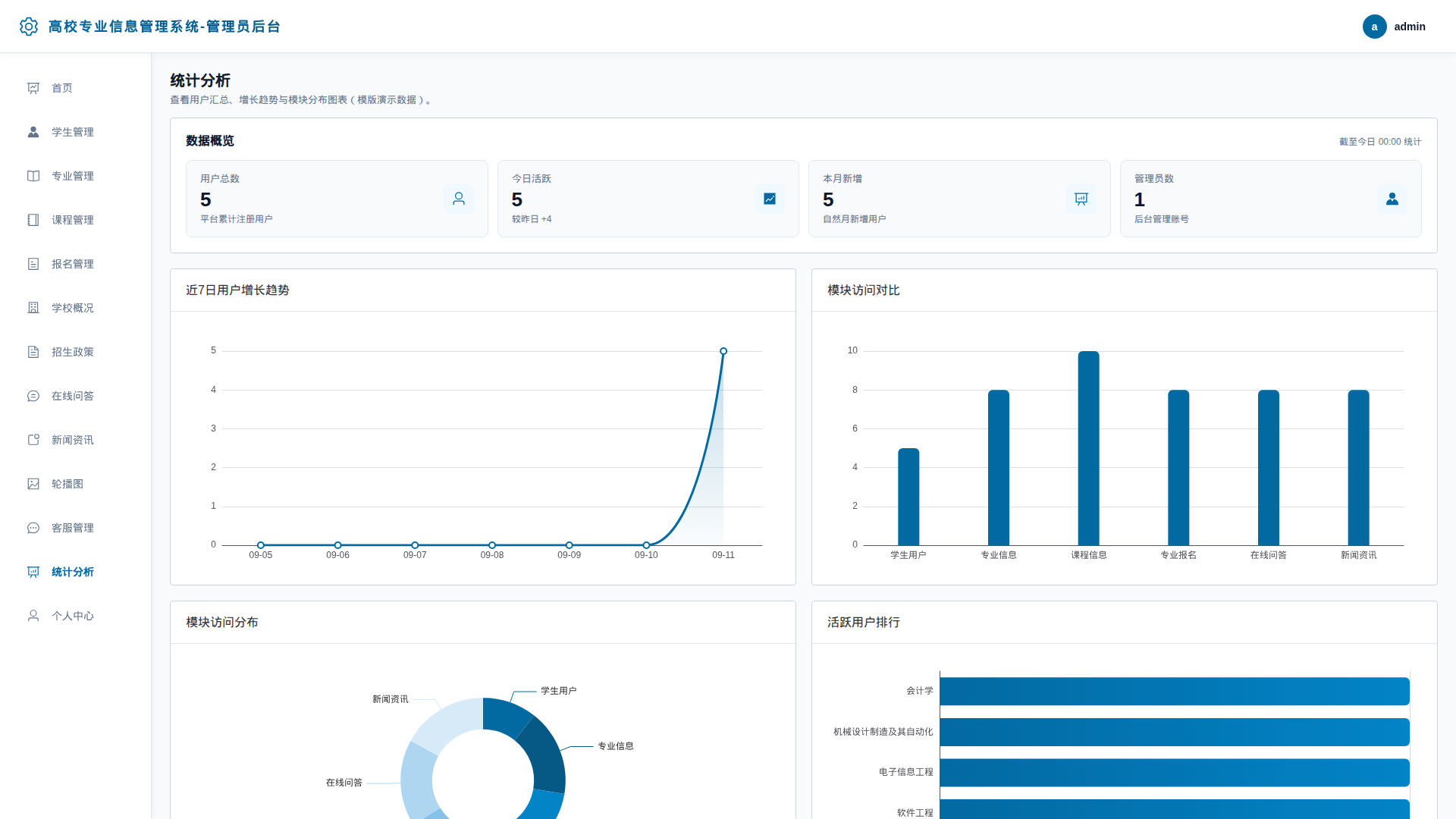Go to 个人中心
1456x819 pixels.
pyautogui.click(x=76, y=616)
